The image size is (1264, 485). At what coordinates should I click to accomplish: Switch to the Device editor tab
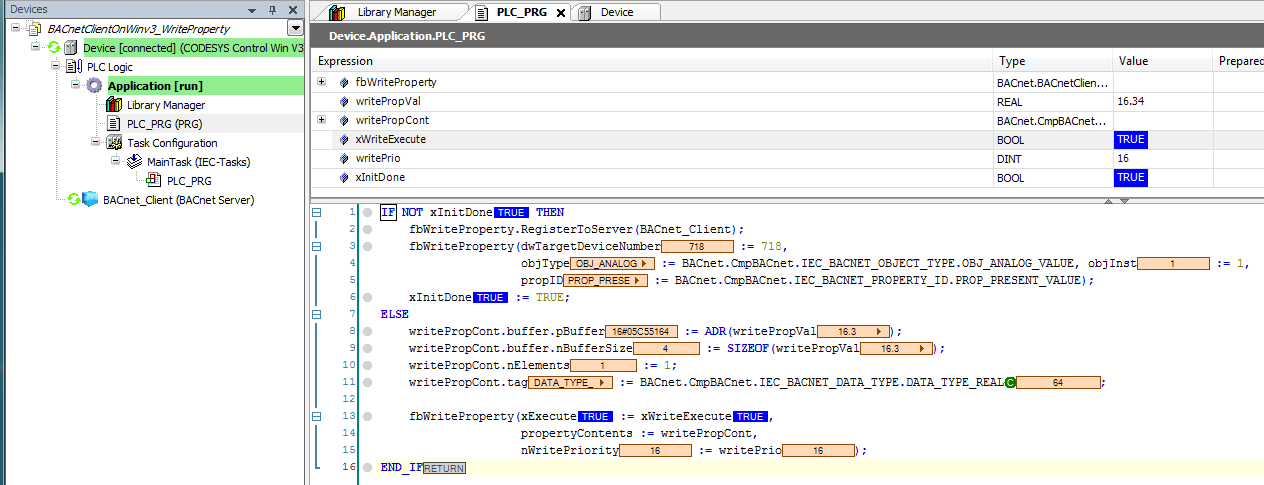[616, 12]
